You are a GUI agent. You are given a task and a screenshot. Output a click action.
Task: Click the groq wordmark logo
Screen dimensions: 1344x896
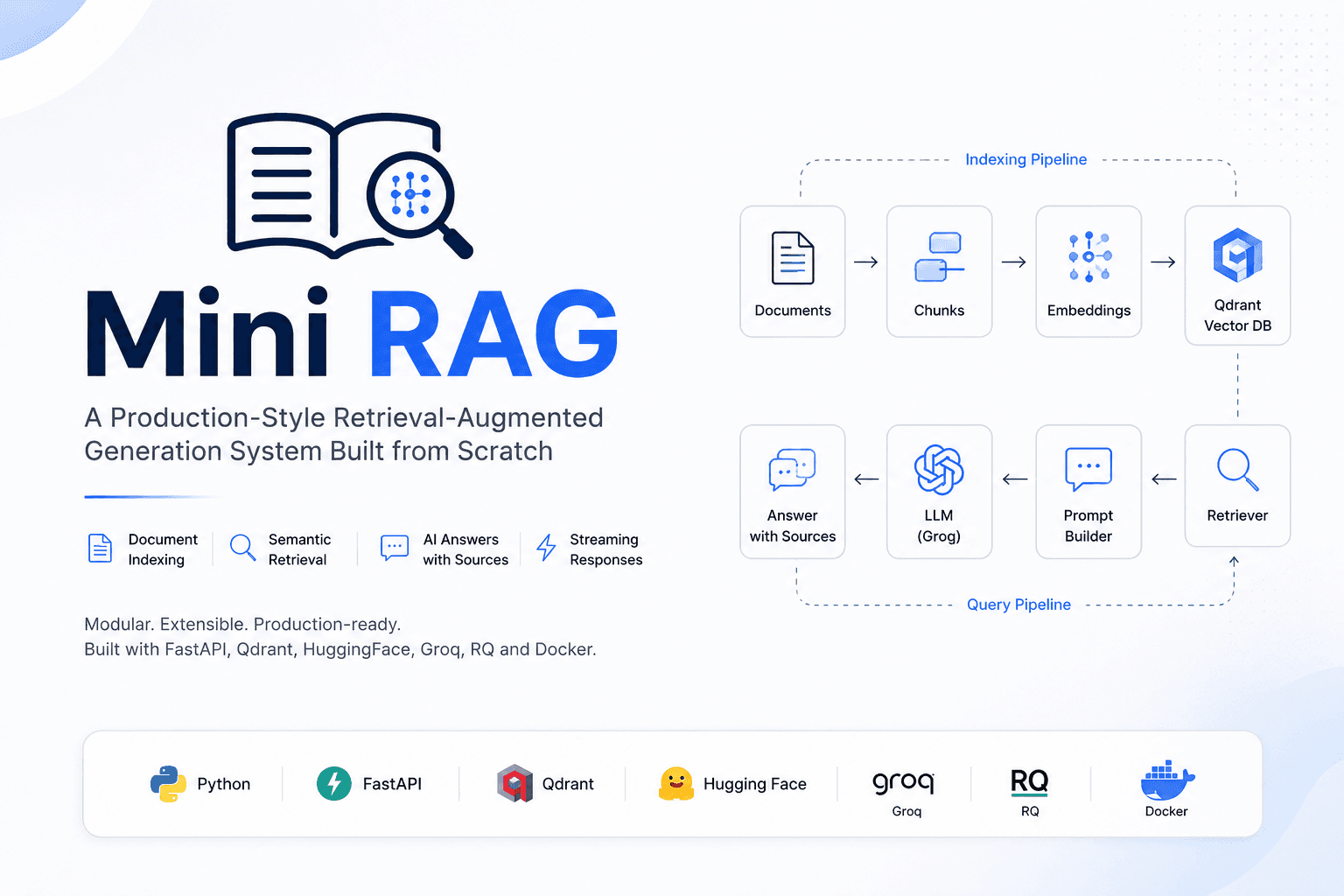tap(904, 781)
